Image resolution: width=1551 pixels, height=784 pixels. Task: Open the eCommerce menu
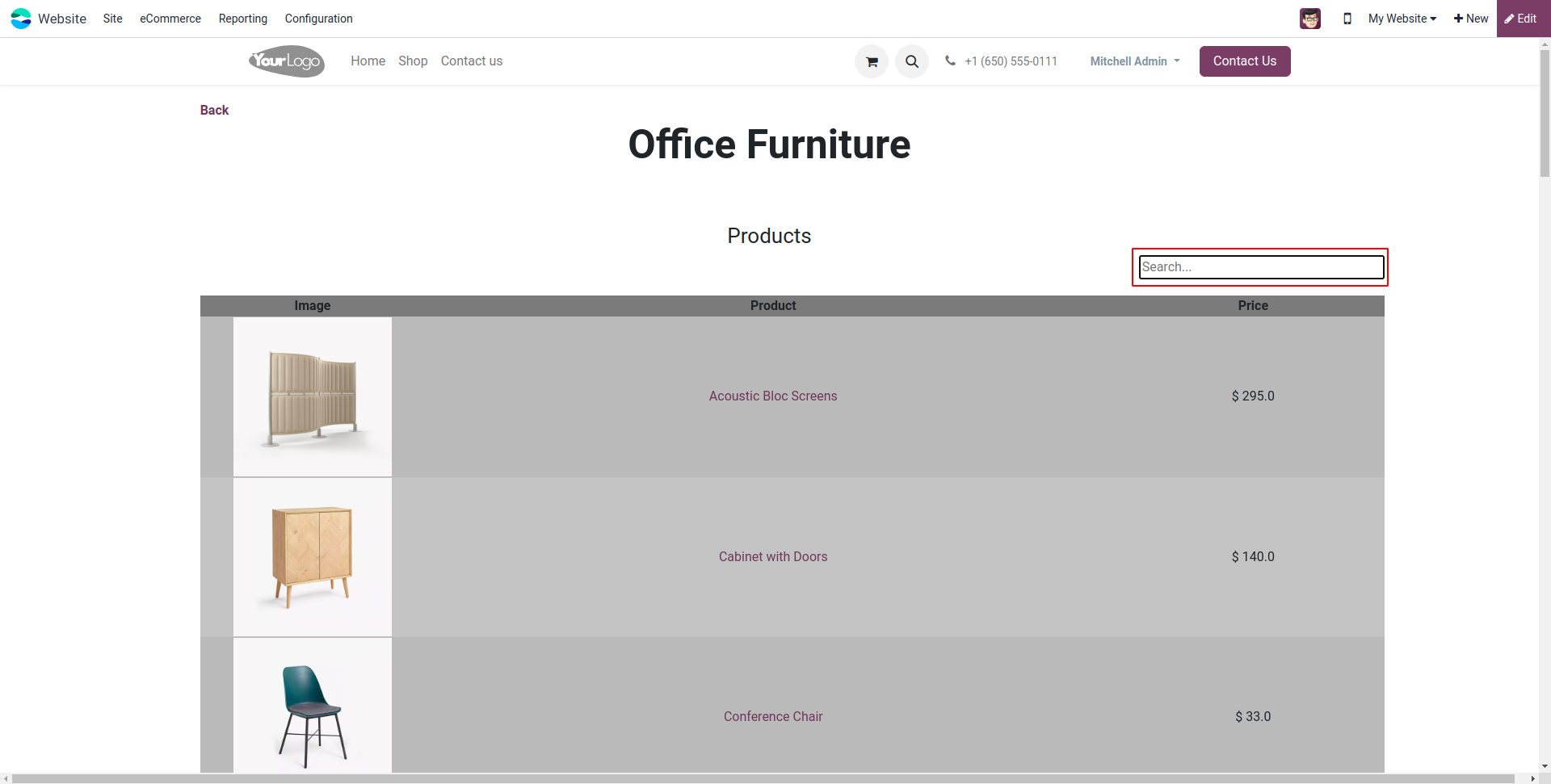[170, 19]
